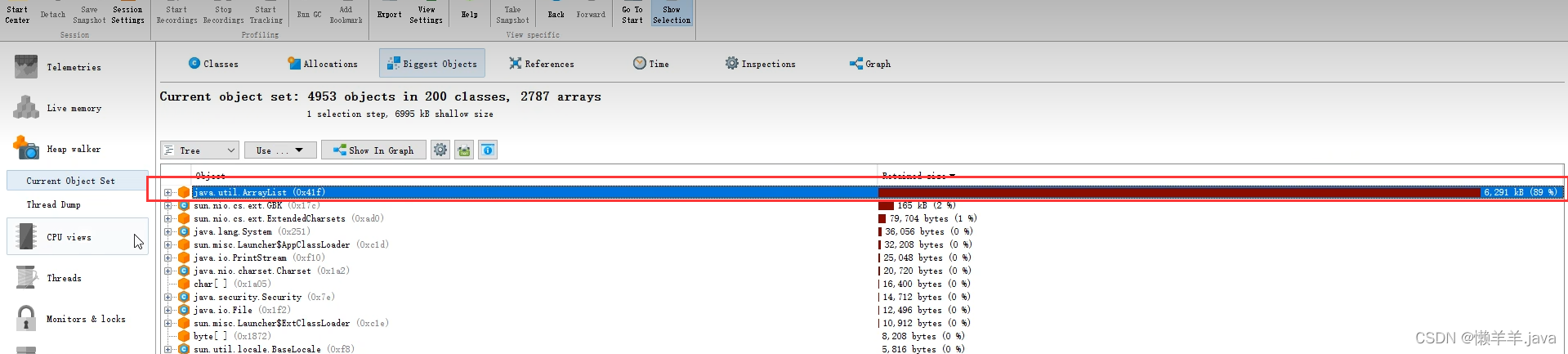Click the byte[ ] array object icon
Image resolution: width=1568 pixels, height=354 pixels.
184,336
